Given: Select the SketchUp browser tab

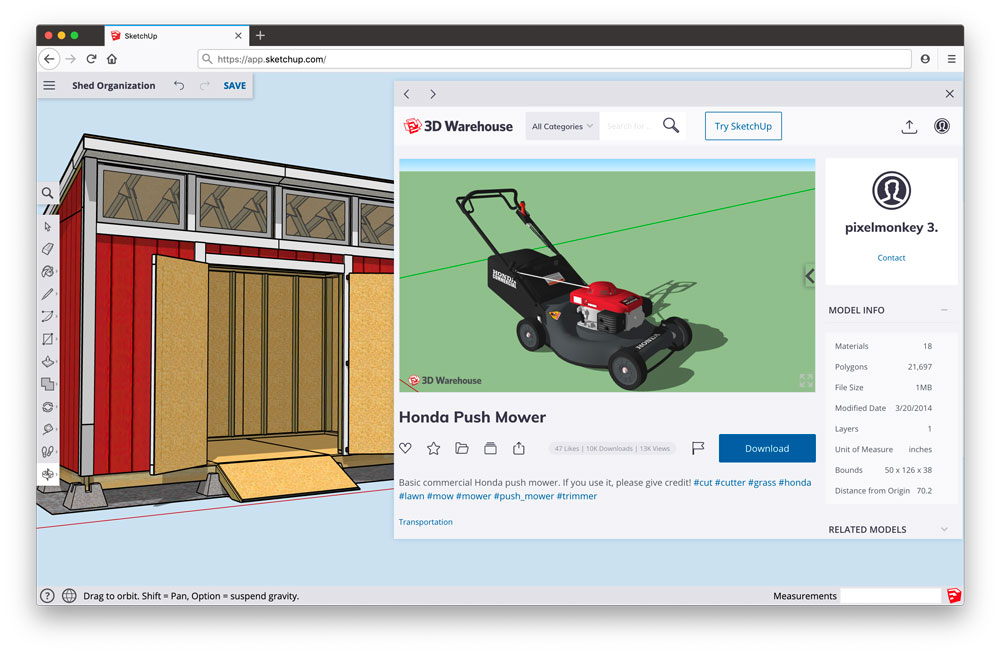Looking at the screenshot, I should pos(177,36).
